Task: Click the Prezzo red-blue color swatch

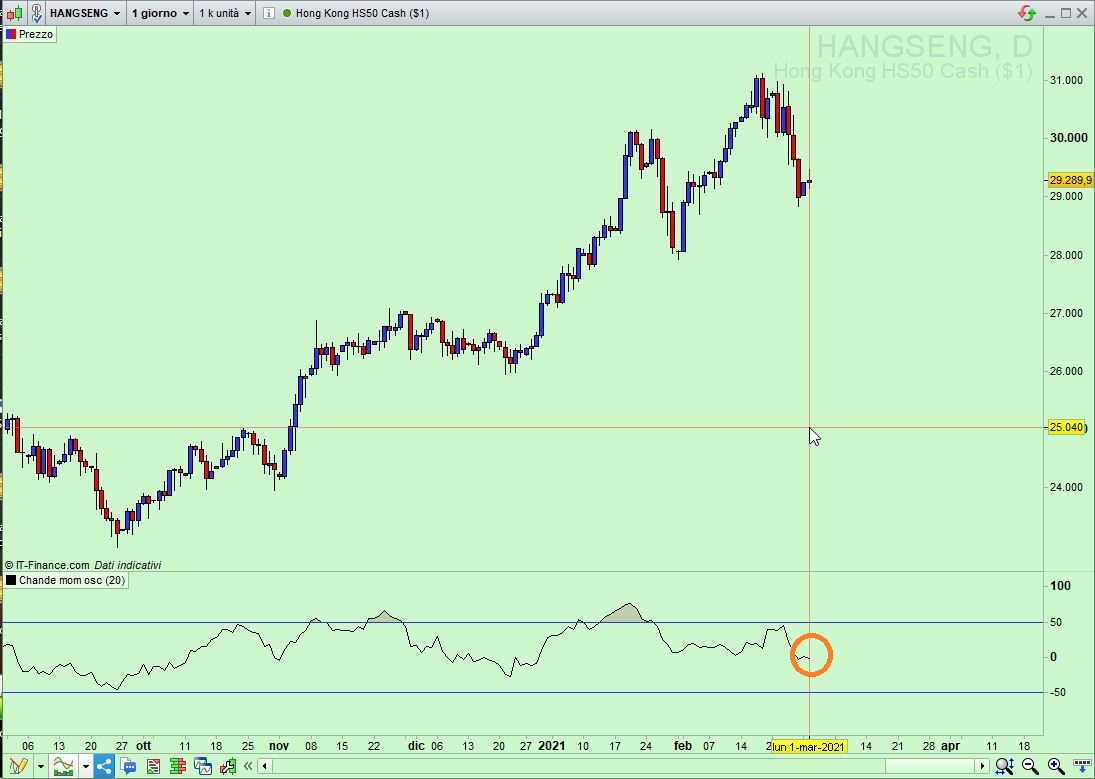Action: point(10,34)
